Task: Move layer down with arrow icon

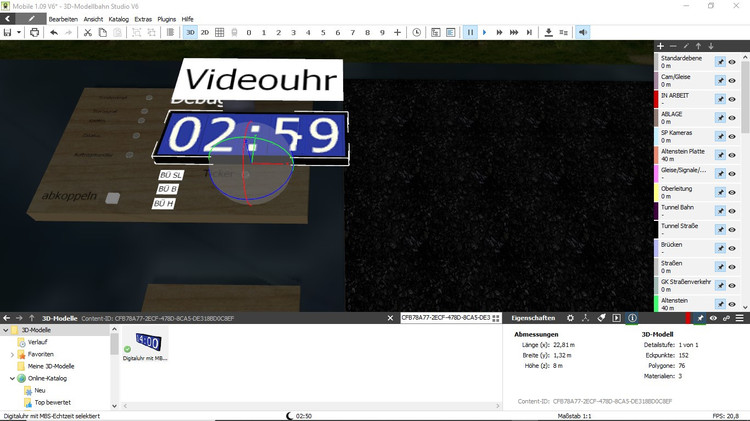Action: coord(711,46)
